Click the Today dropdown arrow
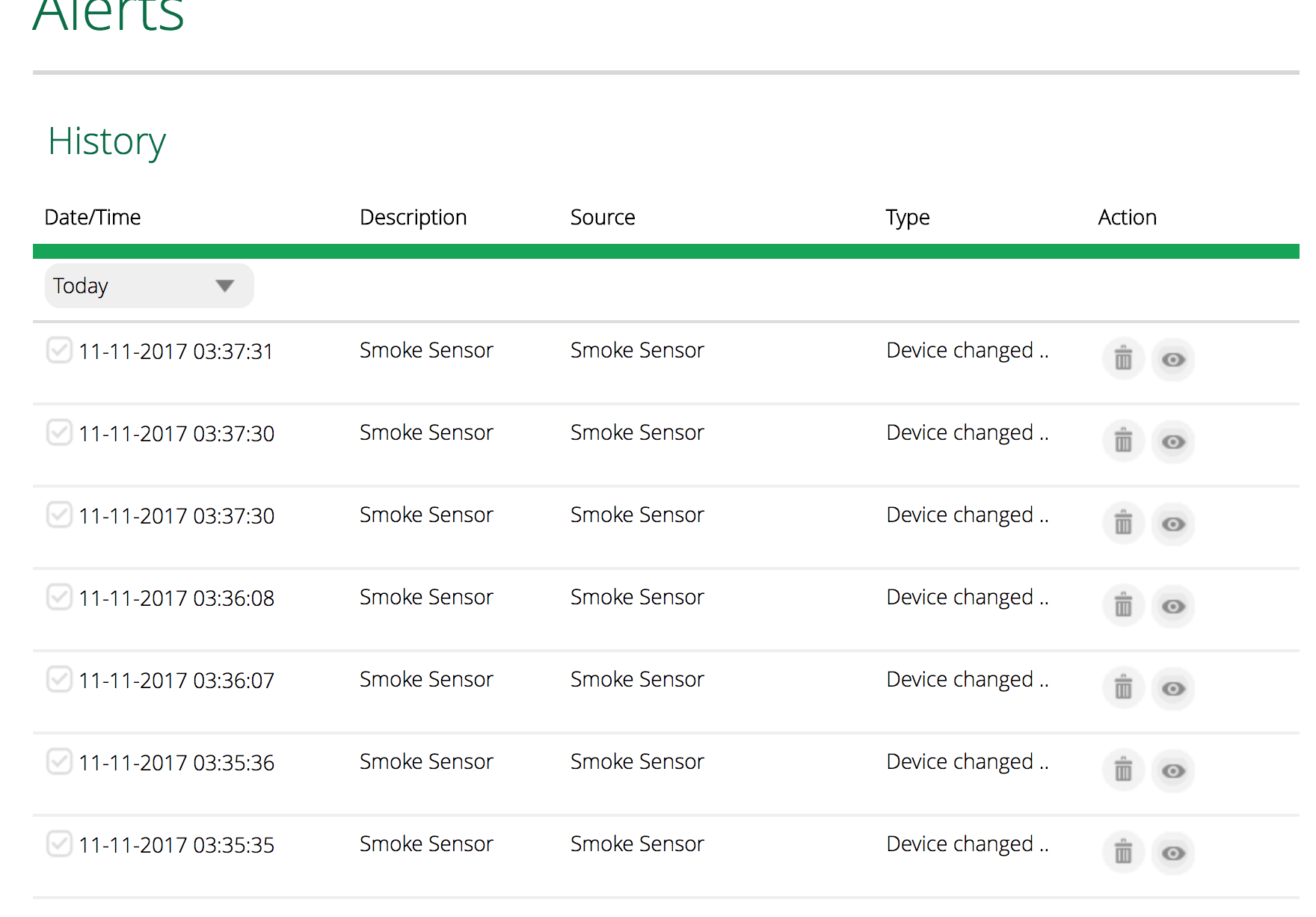The image size is (1316, 917). 224,286
